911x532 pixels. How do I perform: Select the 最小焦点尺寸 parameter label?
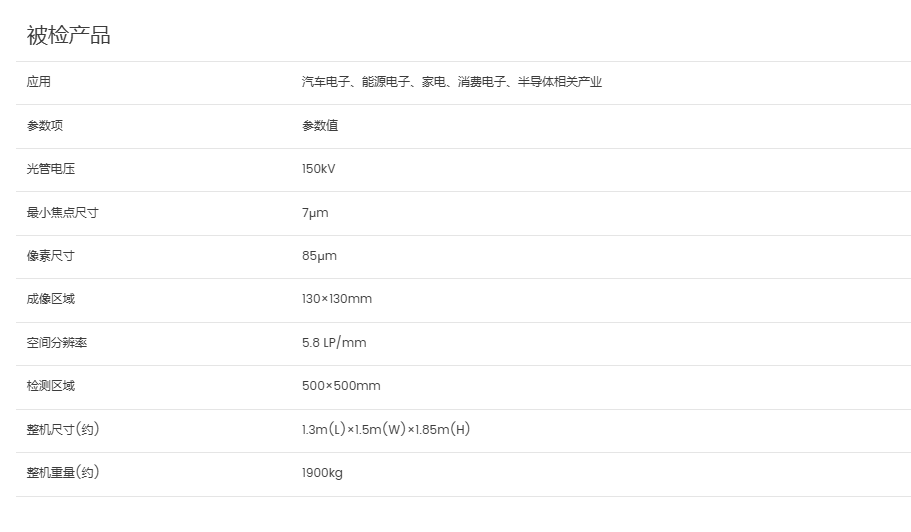pyautogui.click(x=62, y=213)
